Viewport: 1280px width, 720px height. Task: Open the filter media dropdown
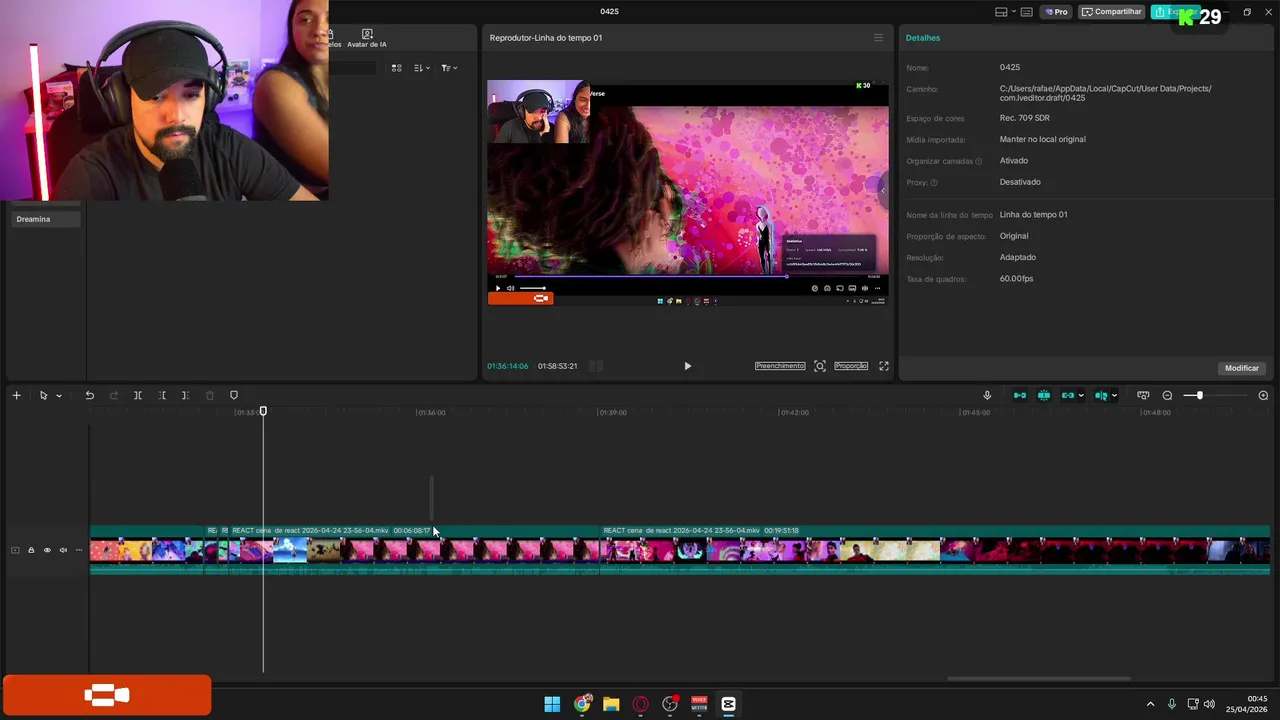tap(449, 68)
